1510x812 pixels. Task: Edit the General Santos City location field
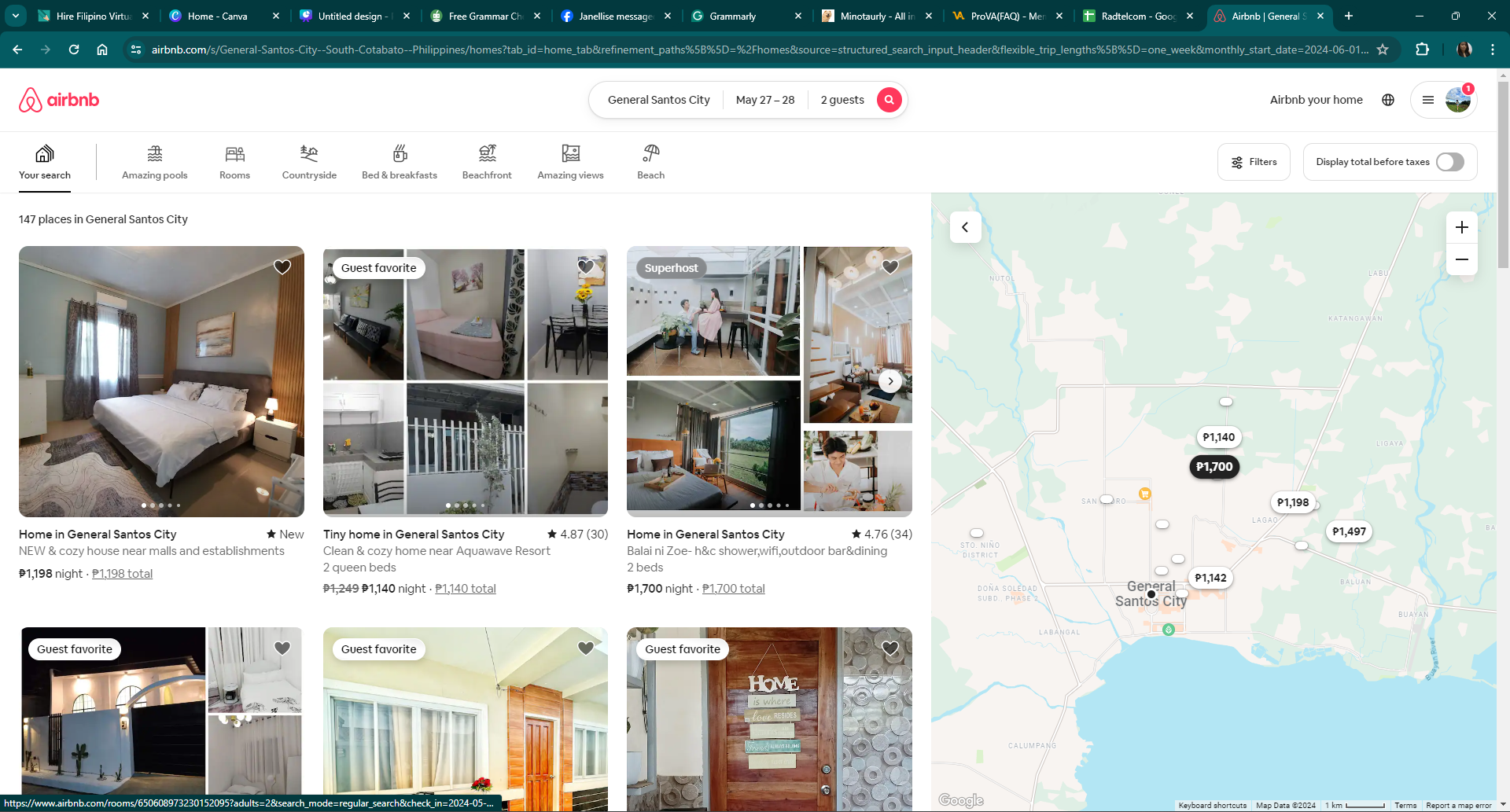[x=659, y=100]
